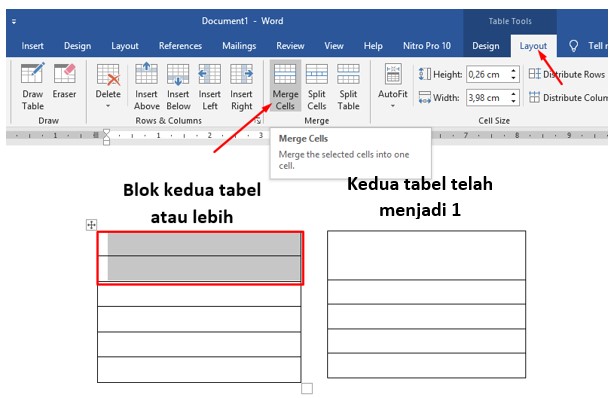Switch to the Mailings tab
Viewport: 614px width, 398px height.
point(239,46)
